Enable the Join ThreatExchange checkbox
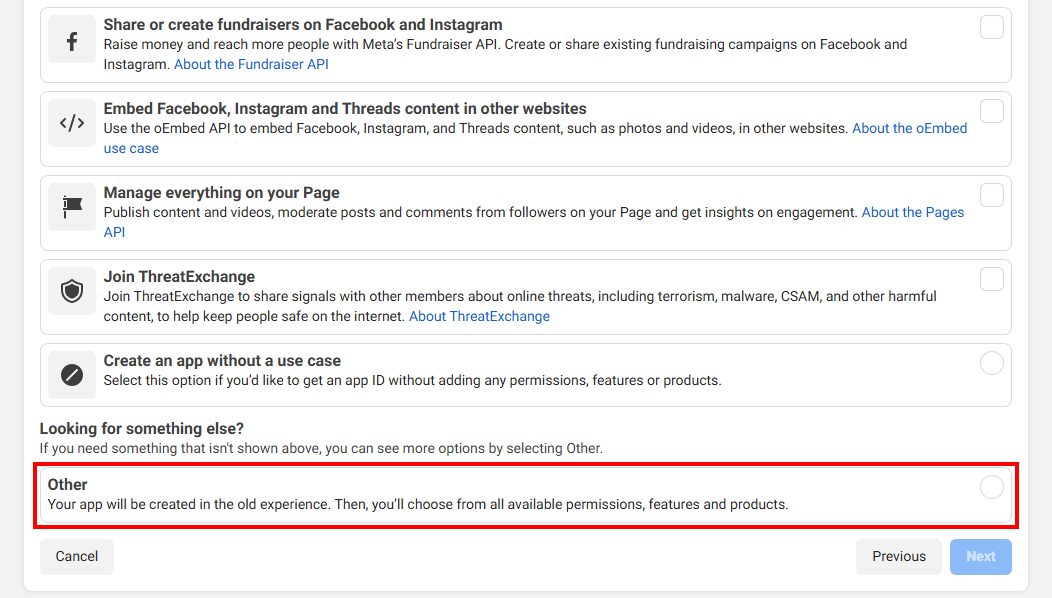 pos(992,279)
